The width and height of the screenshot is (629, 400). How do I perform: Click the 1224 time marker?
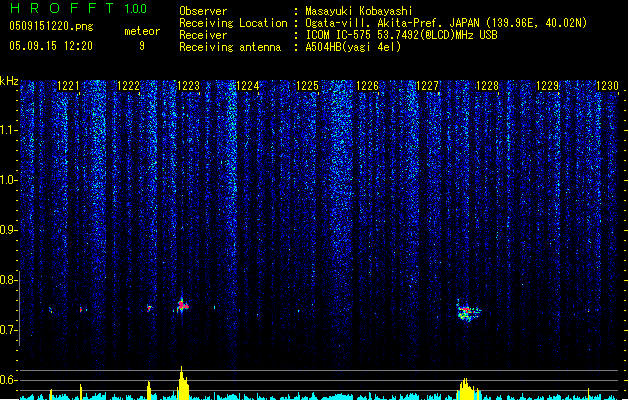click(x=248, y=85)
